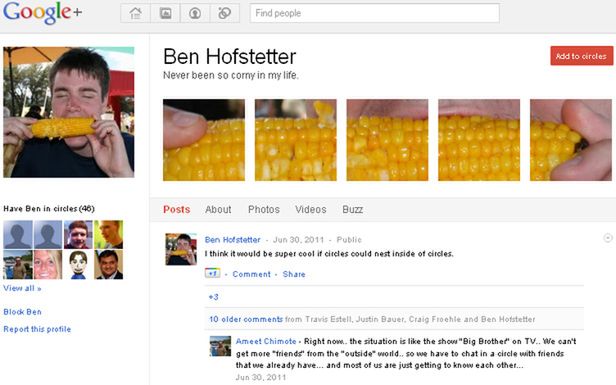616x385 pixels.
Task: Click the Add to circles button
Action: (581, 56)
